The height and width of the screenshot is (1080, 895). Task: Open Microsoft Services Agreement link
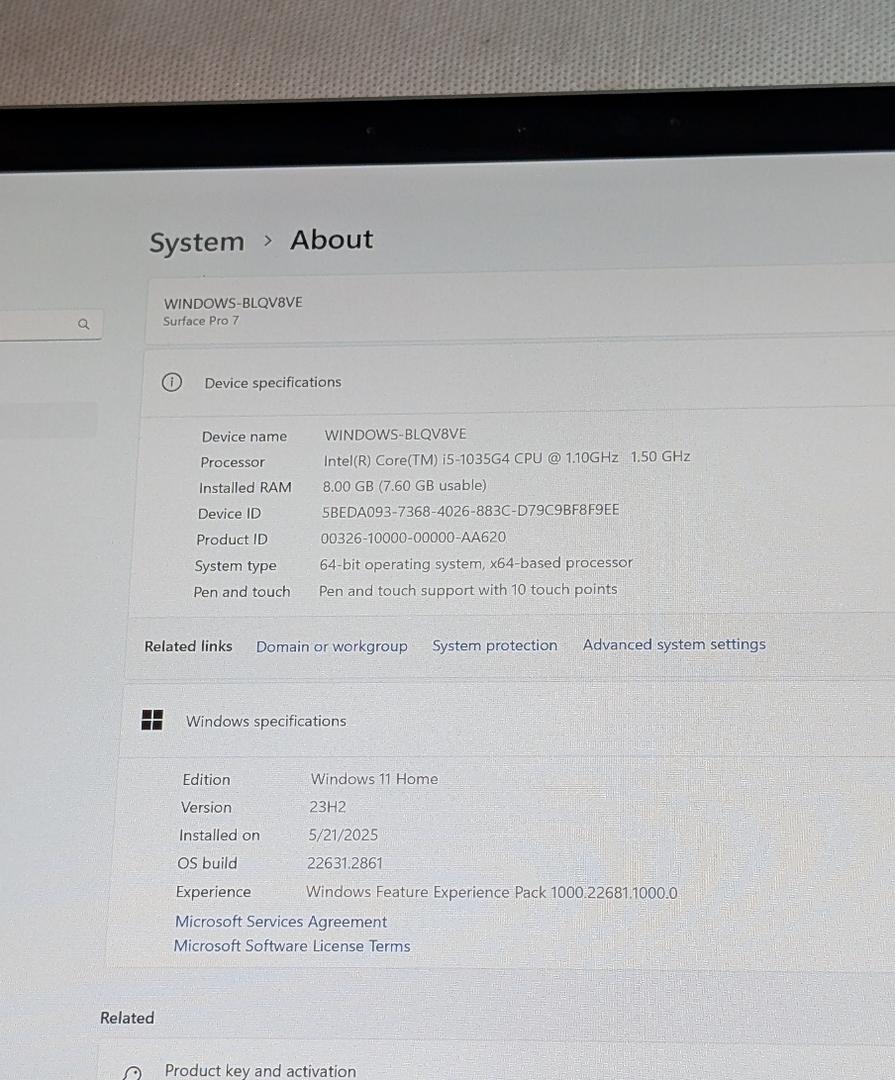(x=281, y=922)
